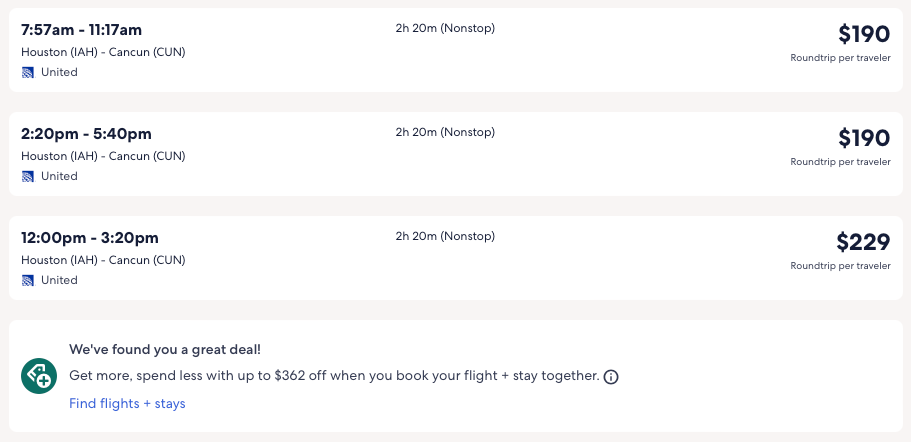Click Houston - Cancun route on 7:57am flight
Image resolution: width=911 pixels, height=442 pixels.
coord(103,52)
